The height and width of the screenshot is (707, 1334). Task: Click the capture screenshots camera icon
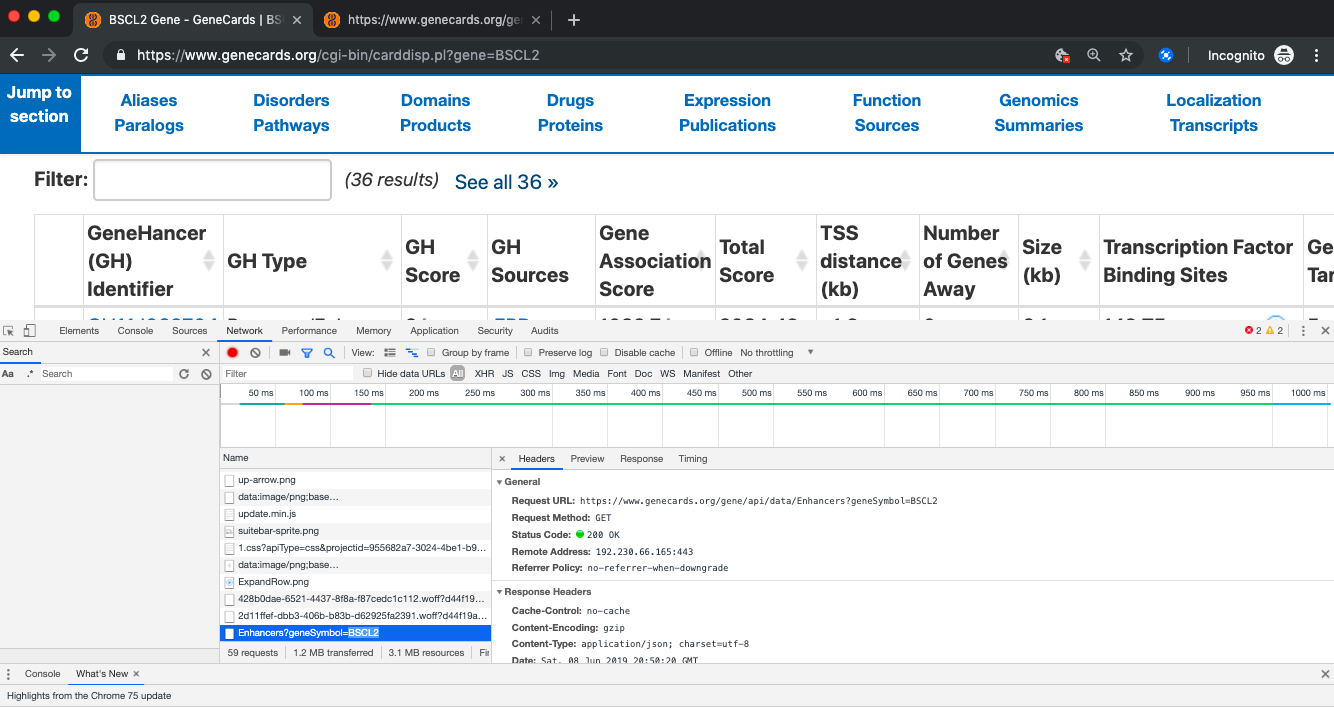pyautogui.click(x=284, y=353)
